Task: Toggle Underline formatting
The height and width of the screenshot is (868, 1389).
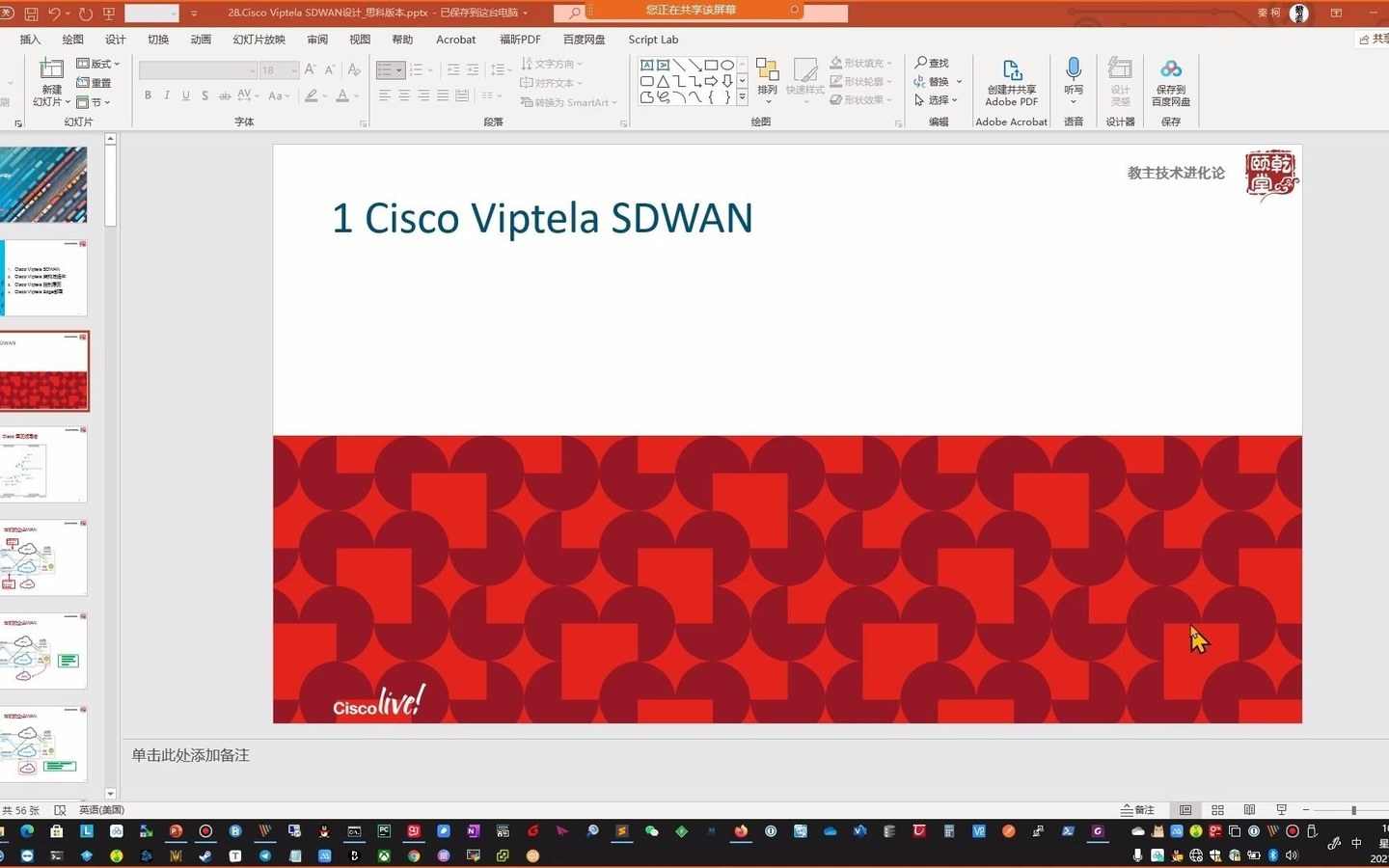Action: (x=185, y=95)
